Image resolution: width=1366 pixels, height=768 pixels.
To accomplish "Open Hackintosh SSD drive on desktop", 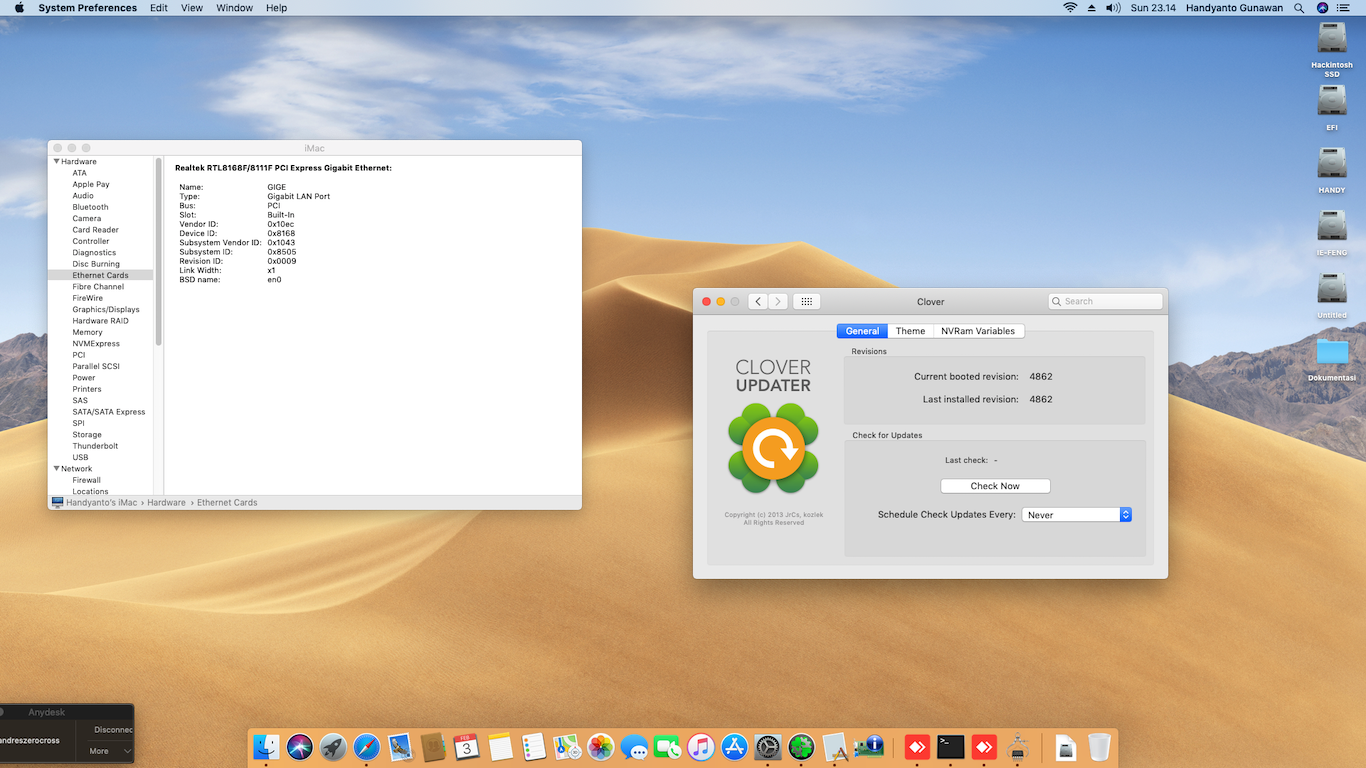I will (1332, 49).
